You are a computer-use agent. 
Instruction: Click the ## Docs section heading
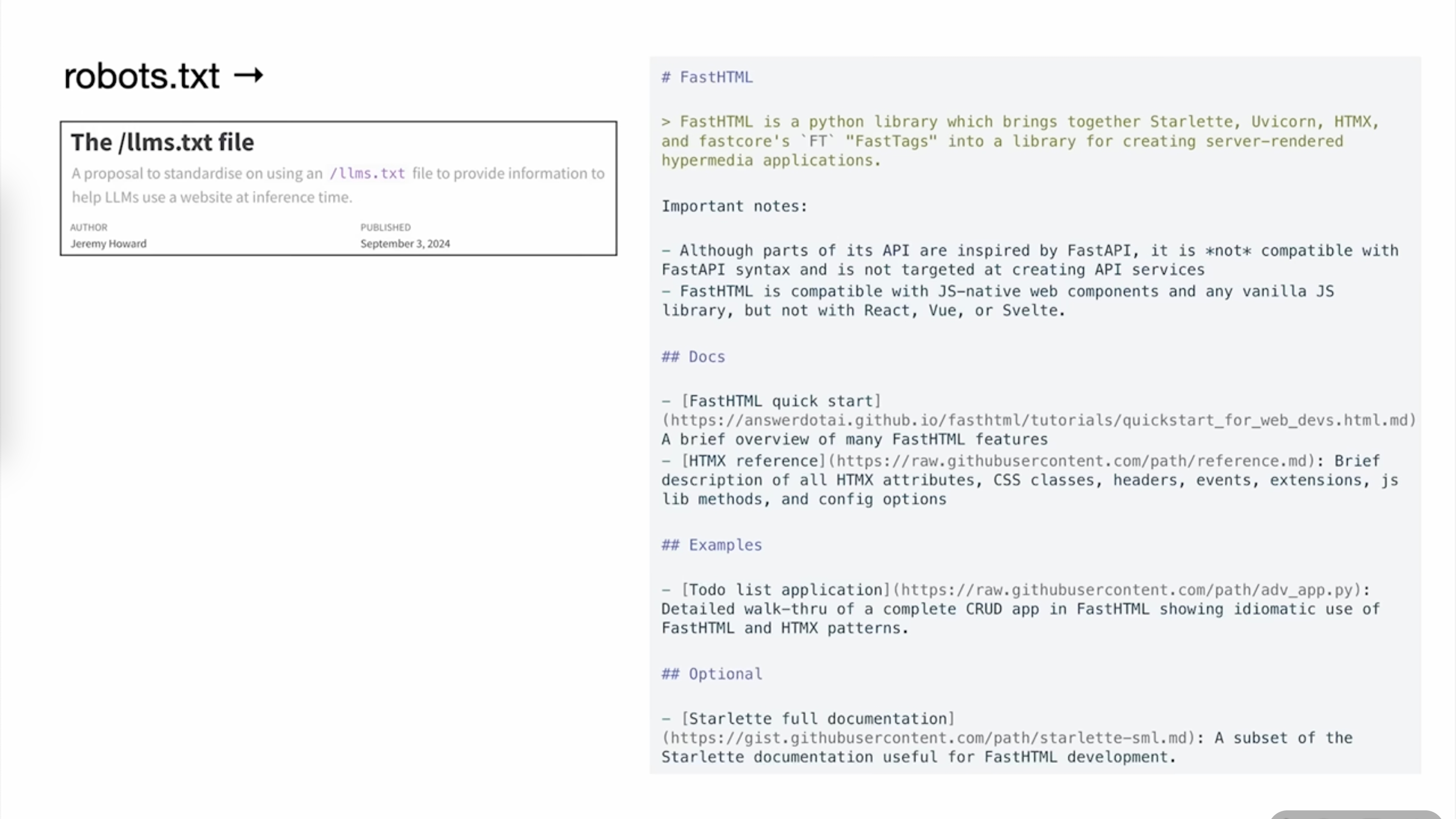pyautogui.click(x=693, y=357)
